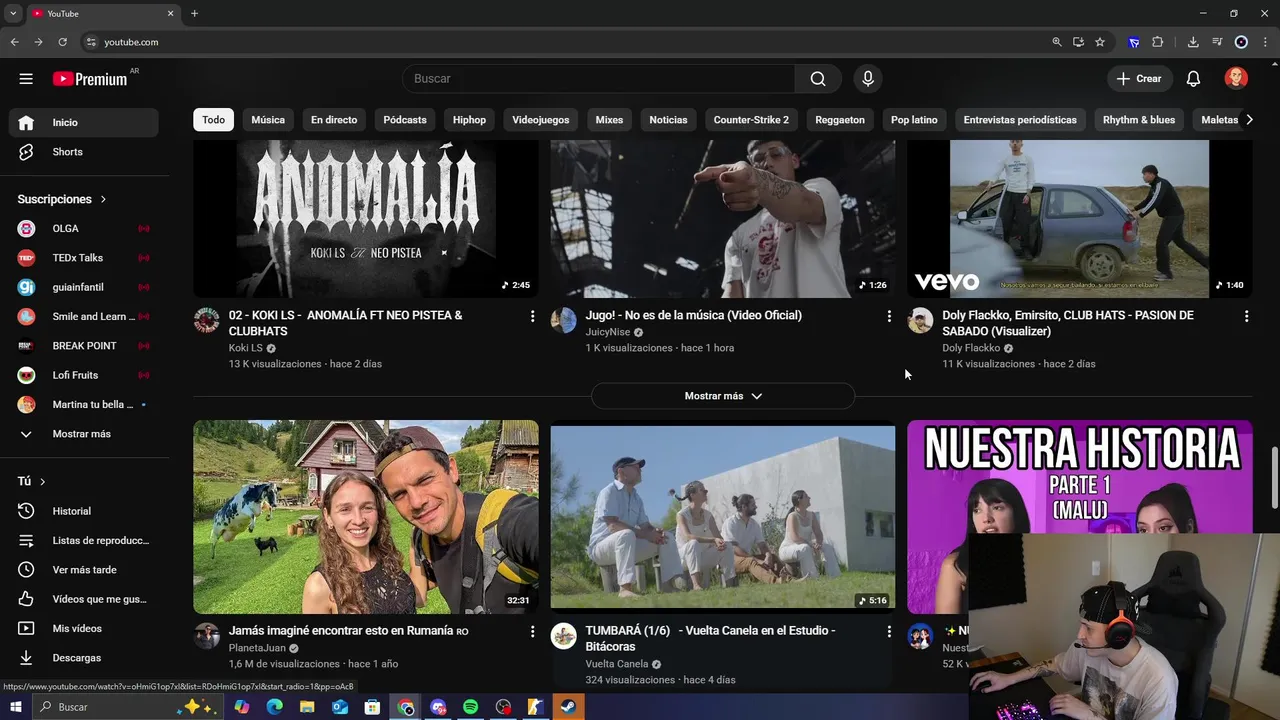This screenshot has height=720, width=1280.
Task: Open Vídeos que me gustan
Action: pyautogui.click(x=84, y=599)
